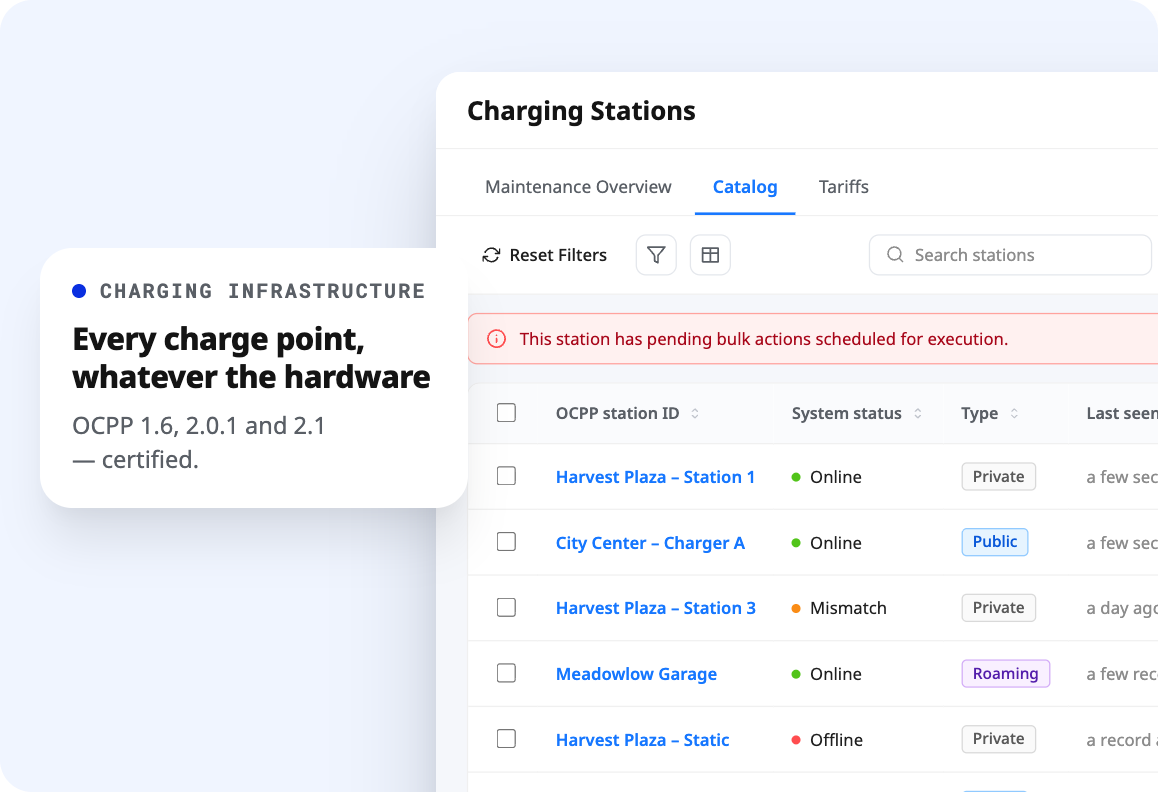Viewport: 1158px width, 792px height.
Task: Open the Meadowlow Garage station link
Action: click(637, 674)
